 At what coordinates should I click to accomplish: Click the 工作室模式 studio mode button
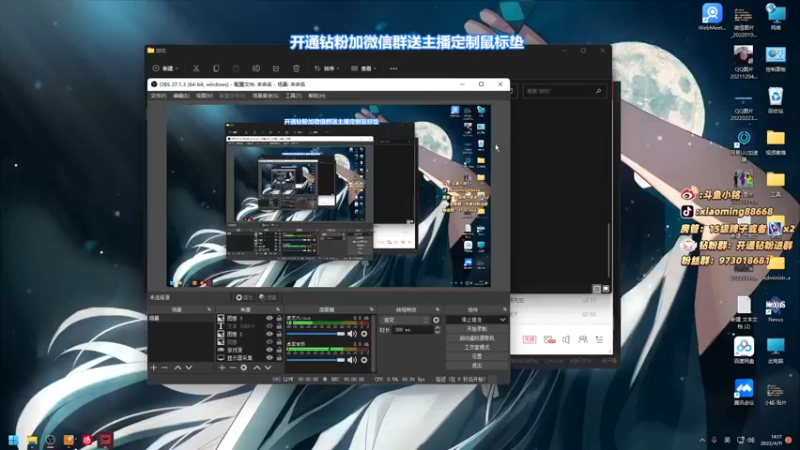point(477,347)
